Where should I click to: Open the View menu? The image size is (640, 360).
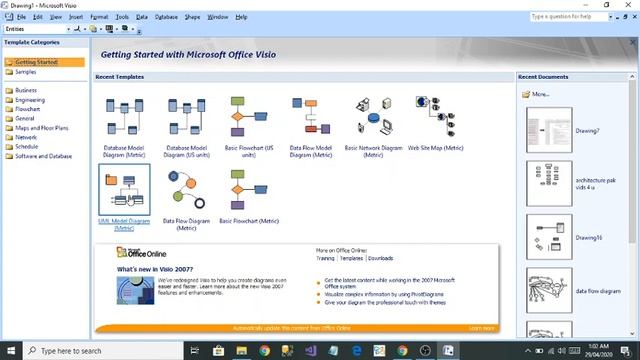pyautogui.click(x=56, y=17)
